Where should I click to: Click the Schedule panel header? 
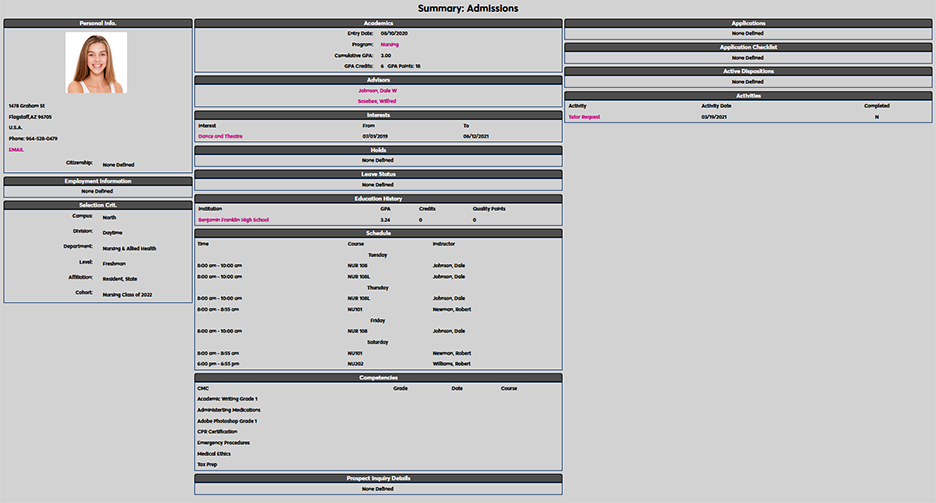tap(377, 233)
